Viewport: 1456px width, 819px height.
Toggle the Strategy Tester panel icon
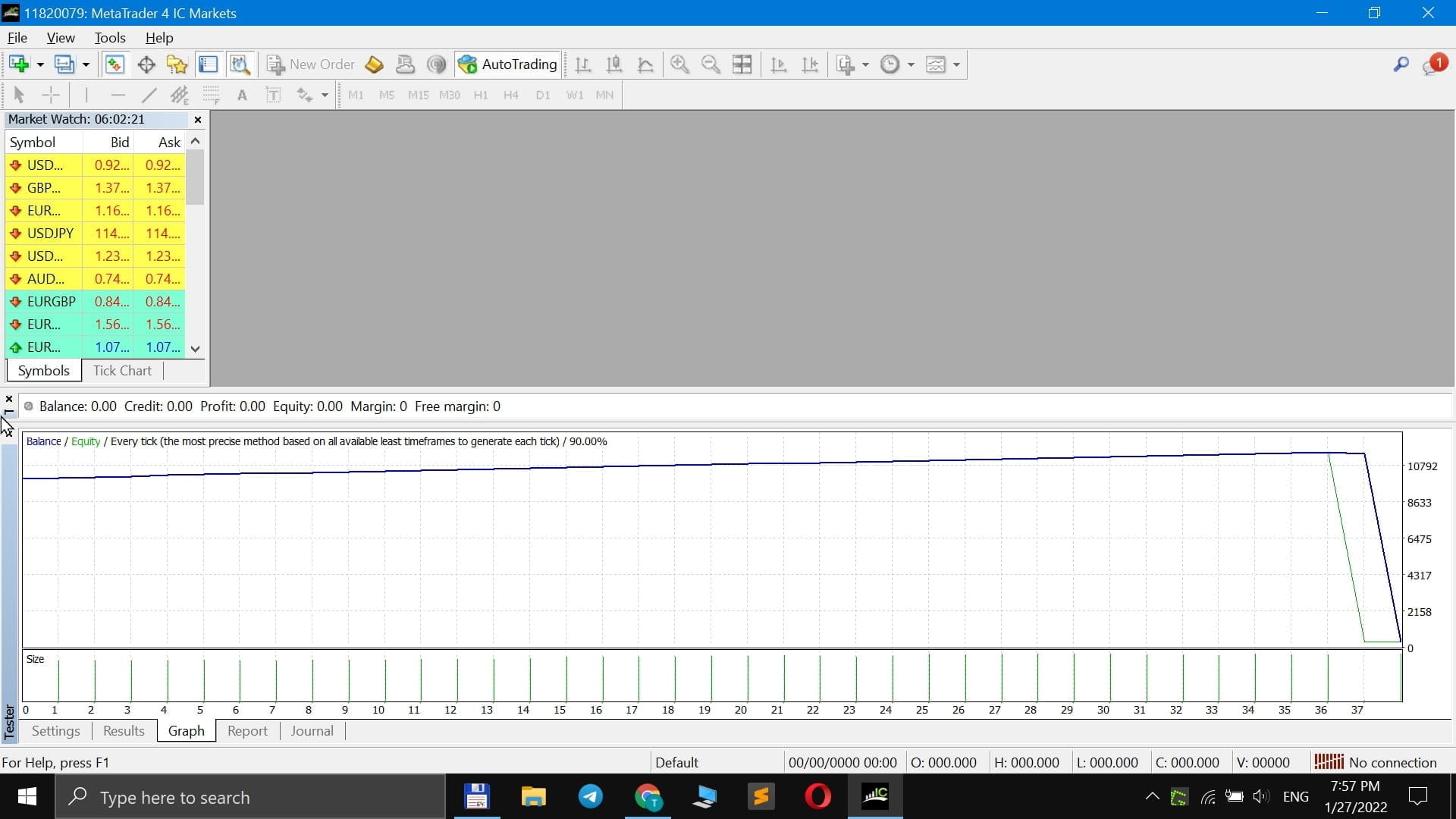240,64
